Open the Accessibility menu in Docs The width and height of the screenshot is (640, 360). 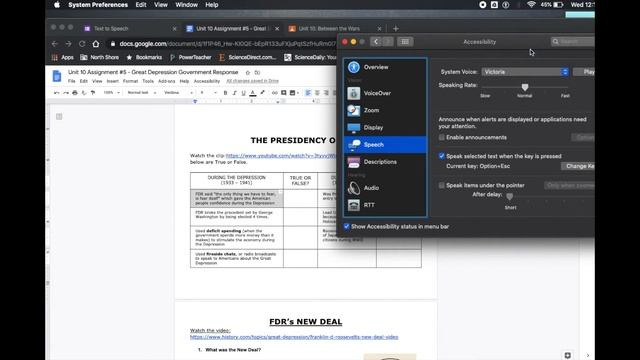(x=207, y=81)
